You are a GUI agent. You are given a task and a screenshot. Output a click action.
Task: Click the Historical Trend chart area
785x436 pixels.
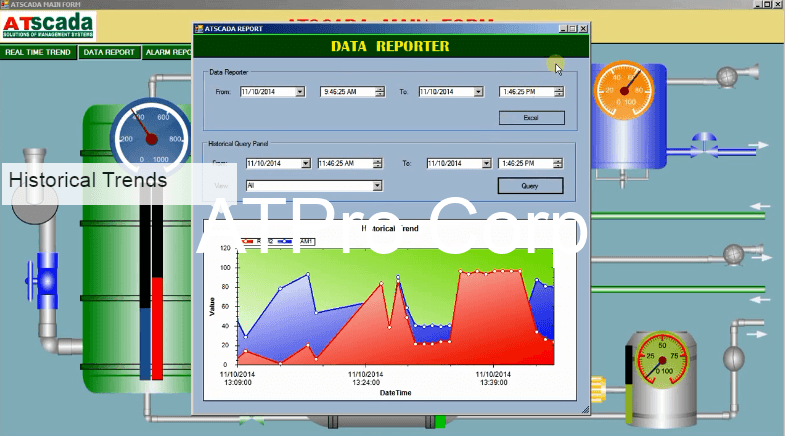(396, 306)
